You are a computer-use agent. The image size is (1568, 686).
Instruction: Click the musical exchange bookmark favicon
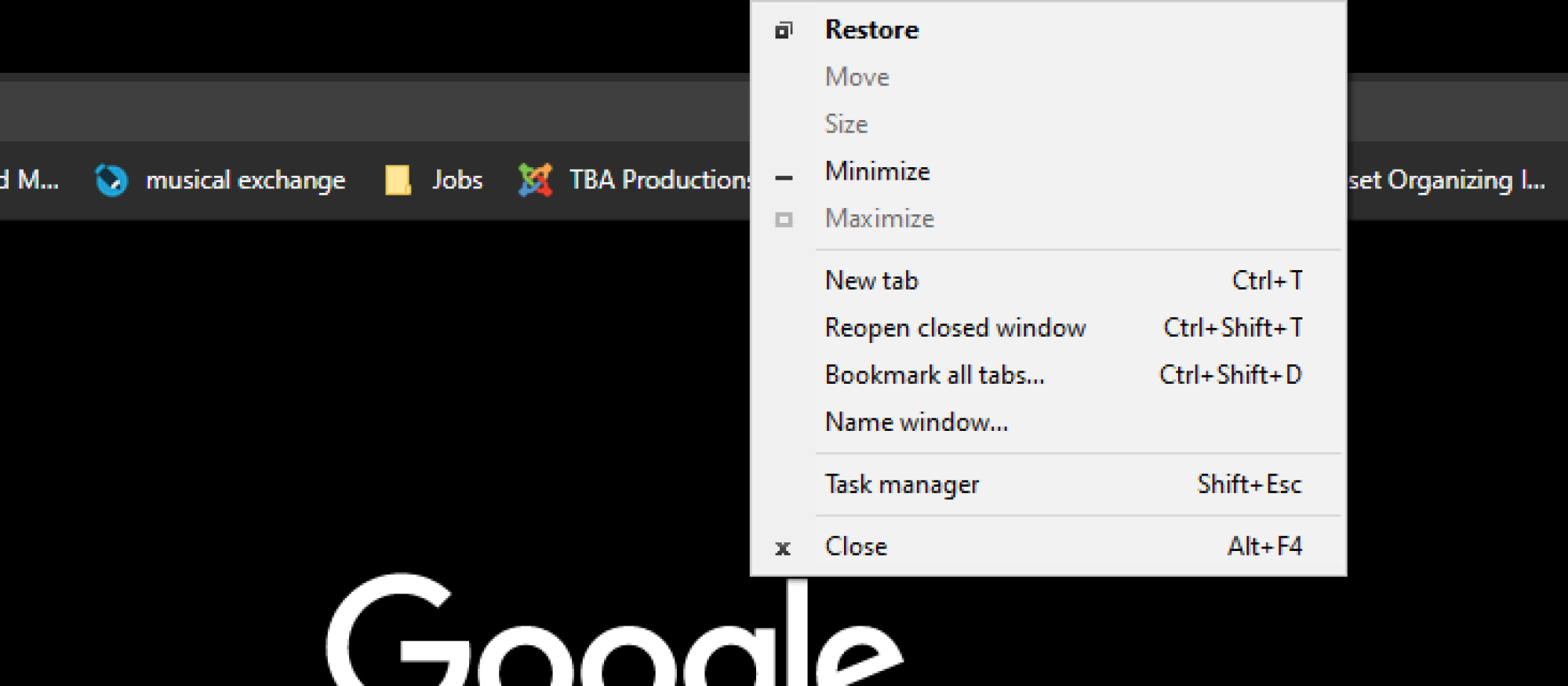click(x=111, y=181)
